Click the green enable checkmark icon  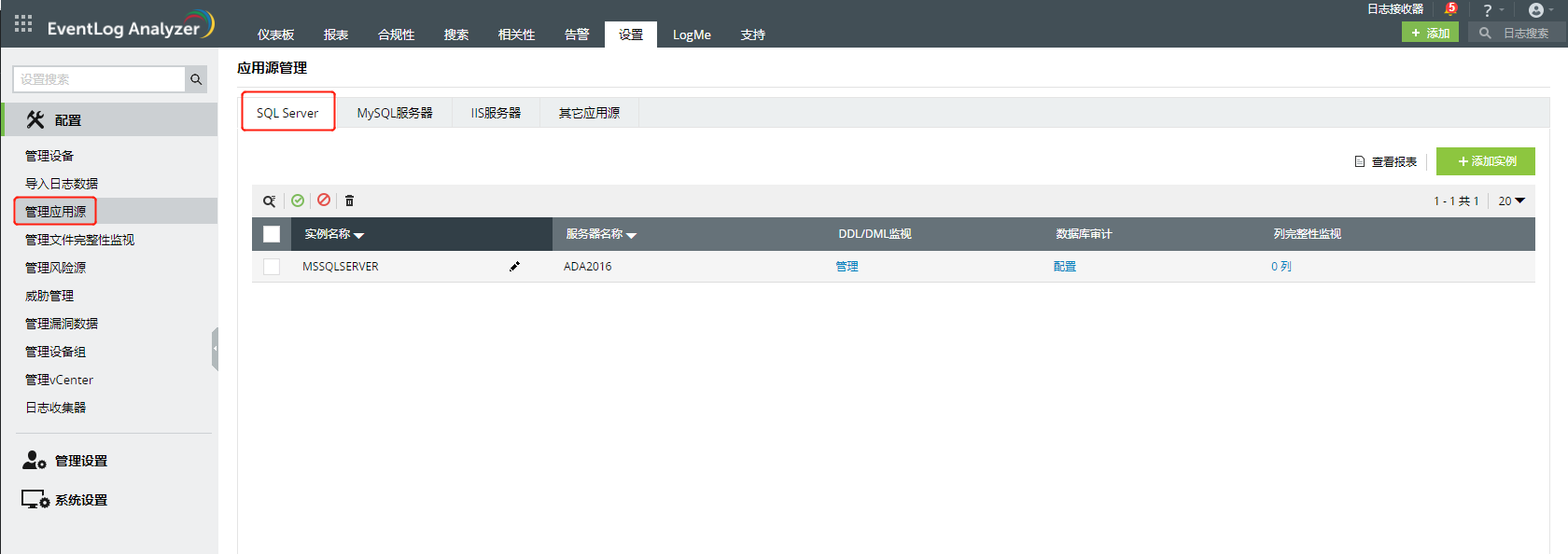point(298,201)
